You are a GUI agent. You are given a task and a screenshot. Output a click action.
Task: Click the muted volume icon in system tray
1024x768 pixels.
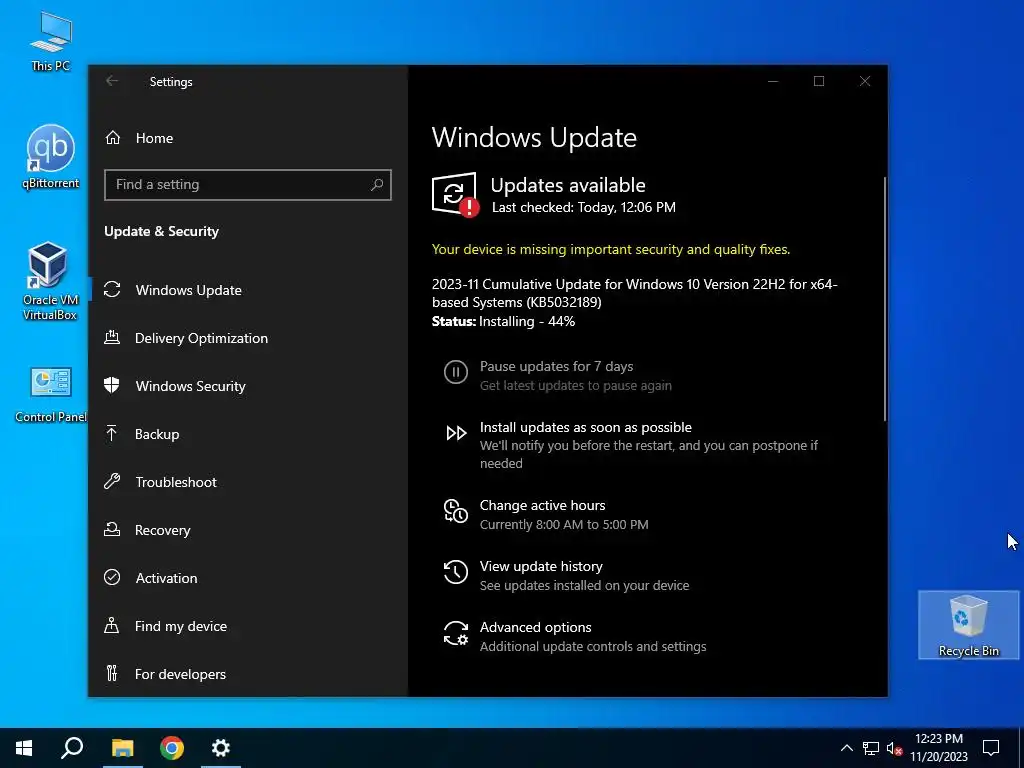click(894, 748)
